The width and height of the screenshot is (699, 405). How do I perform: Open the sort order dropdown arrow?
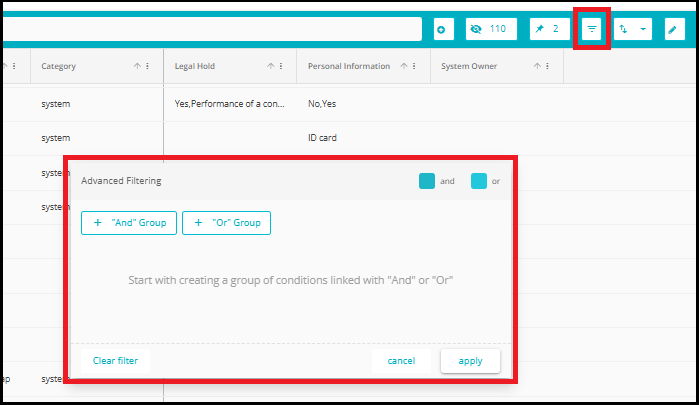point(643,29)
